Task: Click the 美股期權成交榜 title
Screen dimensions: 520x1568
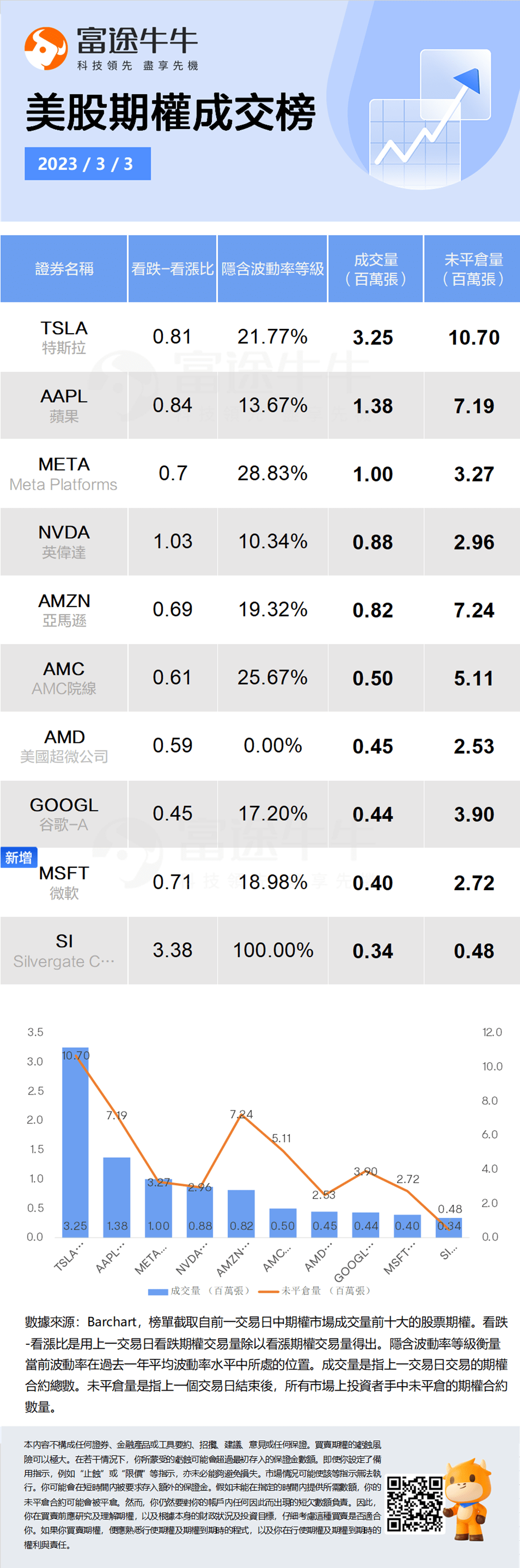Action: coord(171,113)
